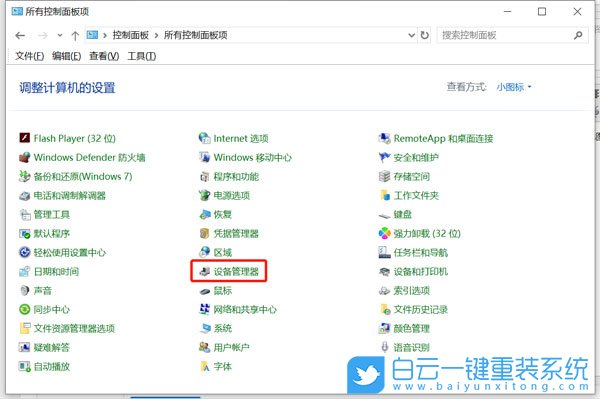Screen dimensions: 600x399
Task: Open the 颜色管理 link
Action: 412,328
